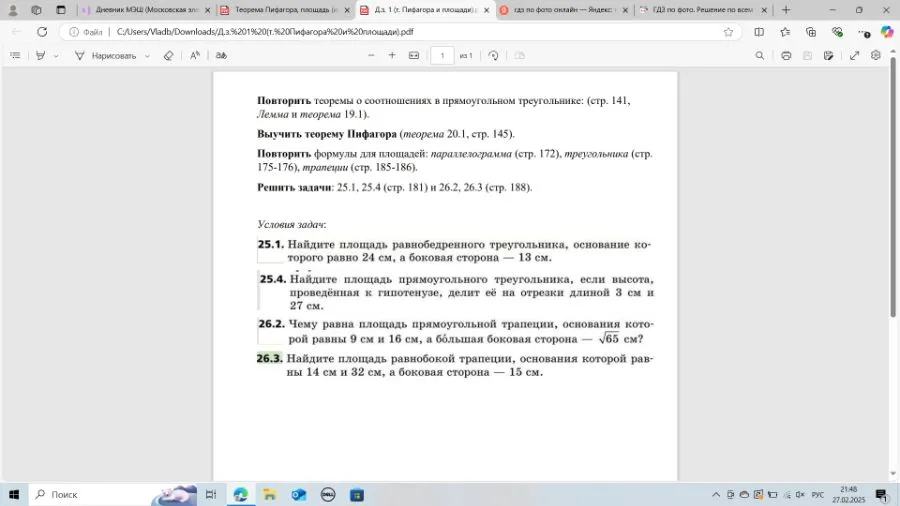The image size is (900, 506).
Task: Open the Dell app on taskbar
Action: (x=328, y=495)
